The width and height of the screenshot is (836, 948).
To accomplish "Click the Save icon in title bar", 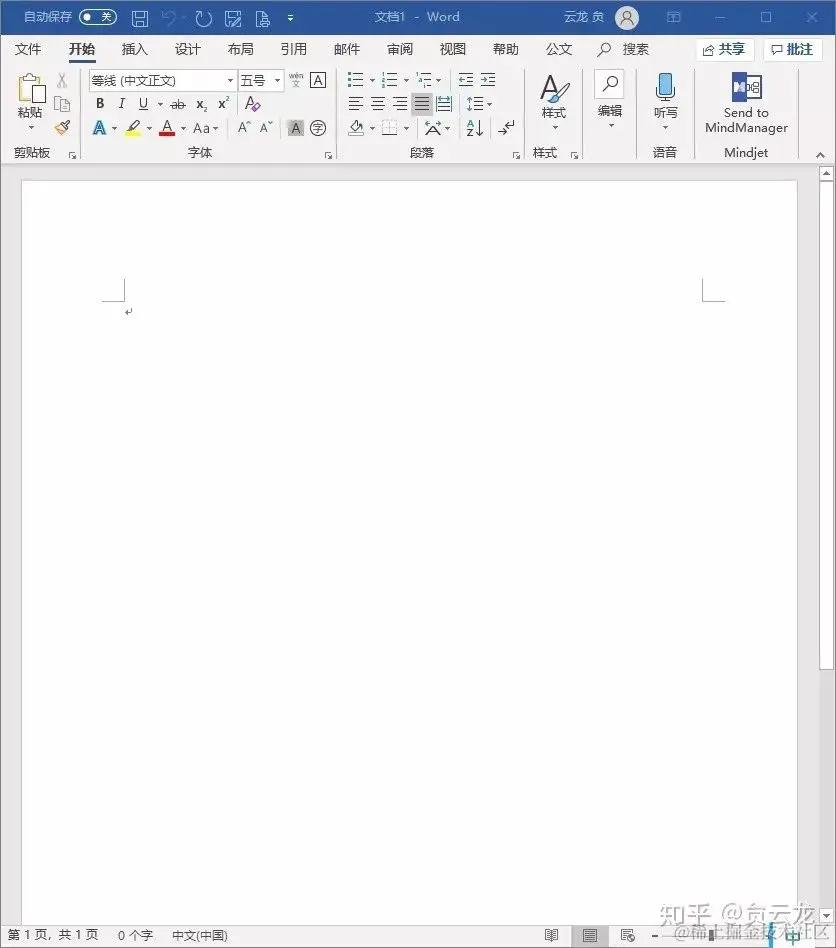I will [140, 18].
